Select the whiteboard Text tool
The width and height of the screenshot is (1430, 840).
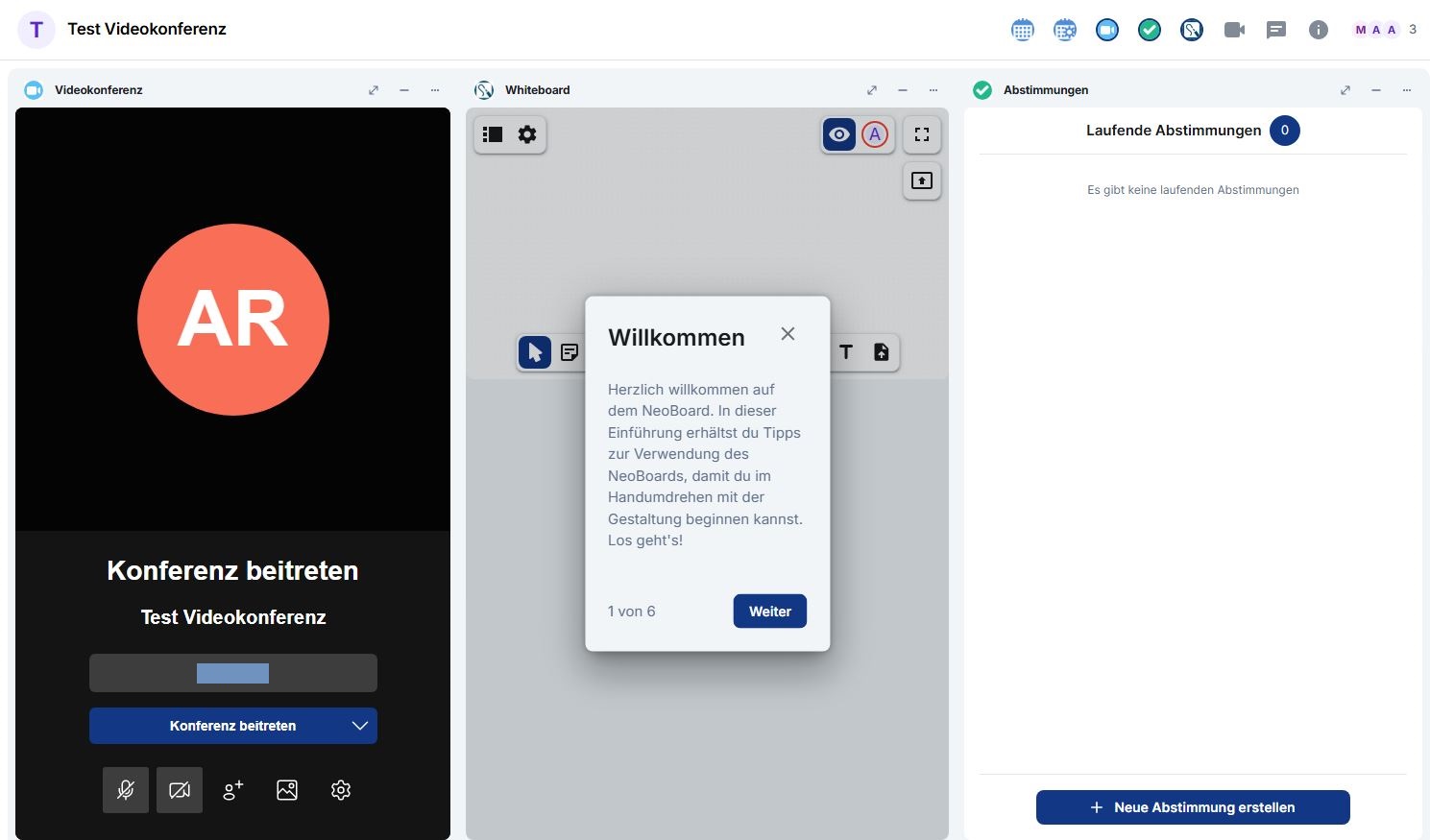846,352
